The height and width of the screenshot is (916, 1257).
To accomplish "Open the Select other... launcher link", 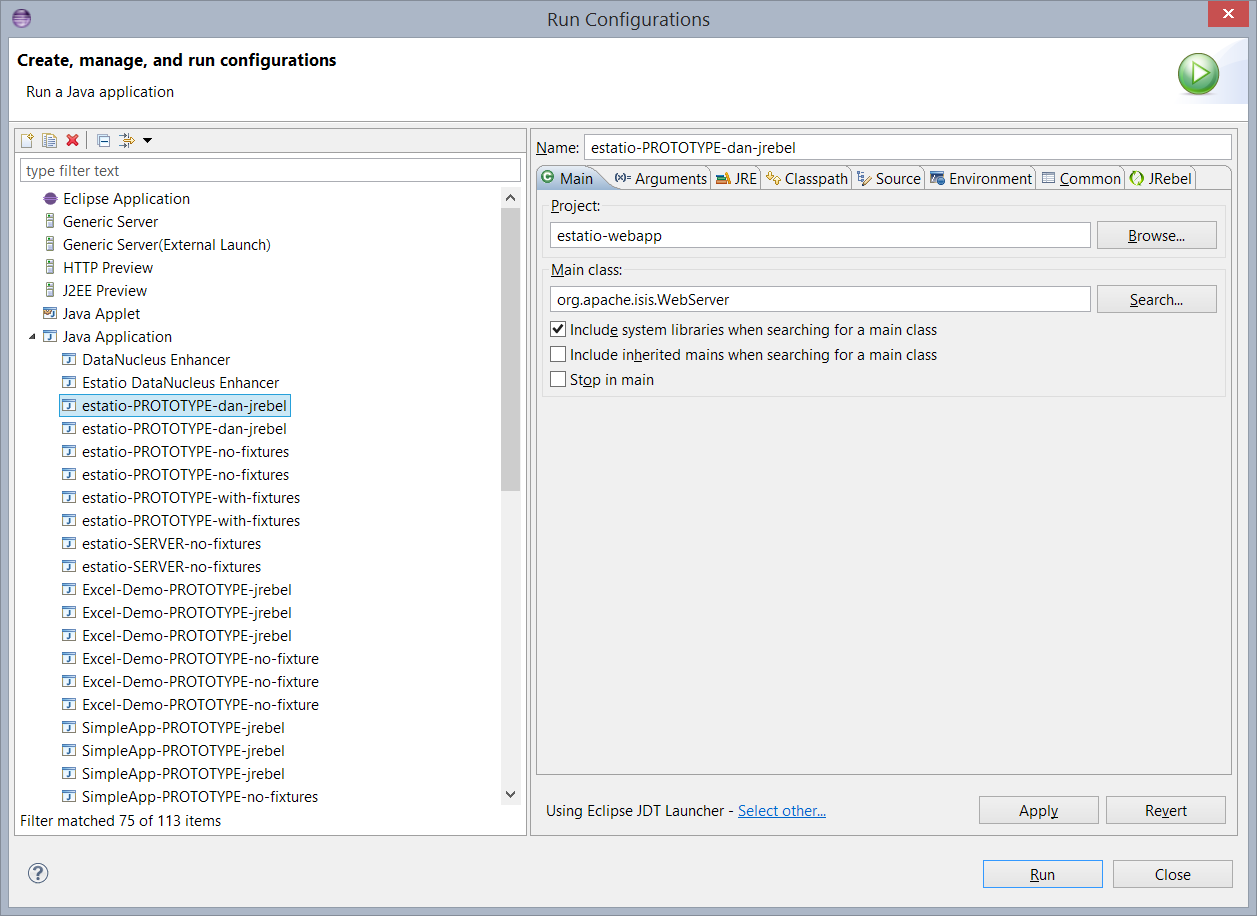I will 782,810.
